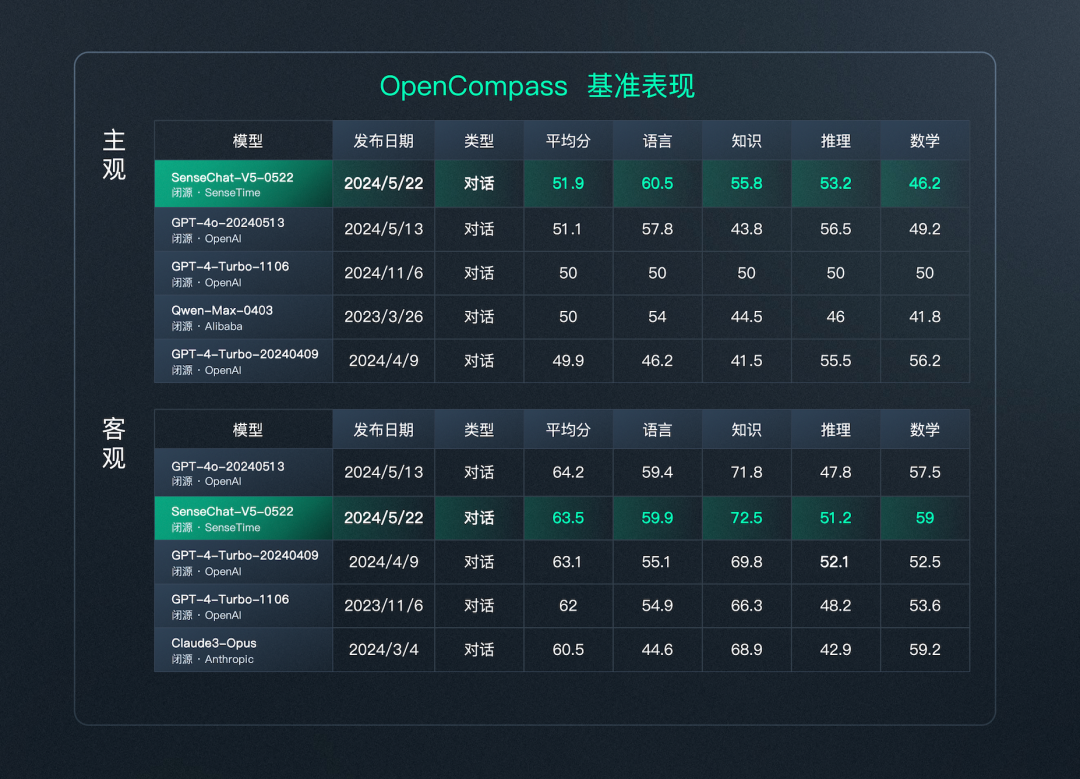The width and height of the screenshot is (1080, 779).
Task: Click the 客观 section label
Action: point(114,443)
